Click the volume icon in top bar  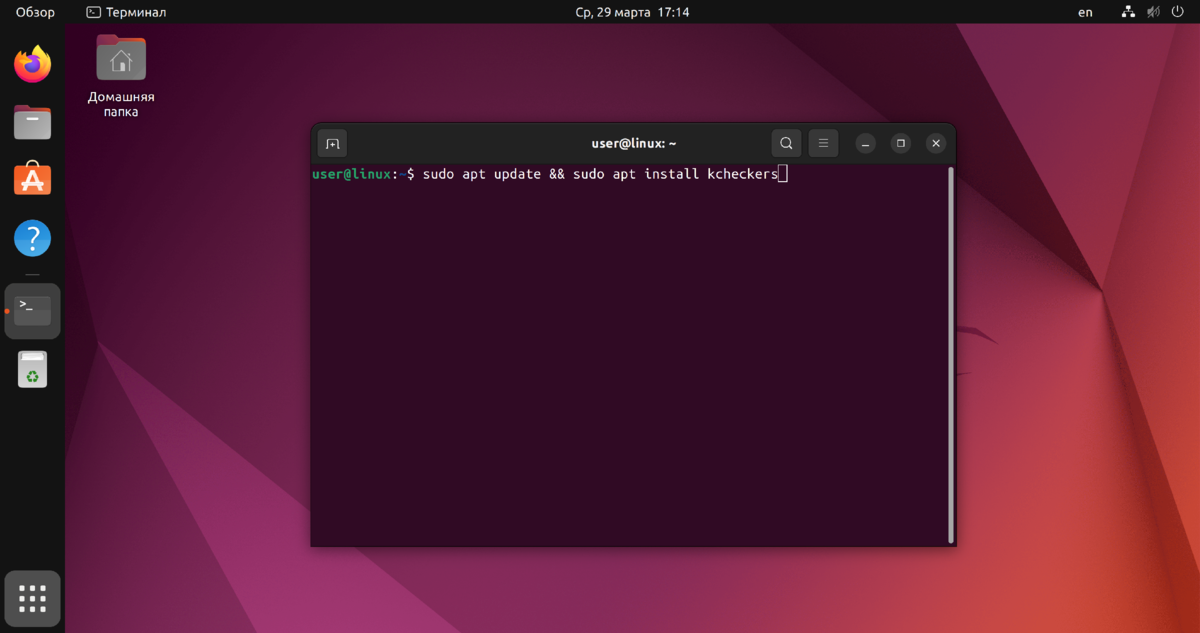click(x=1153, y=12)
